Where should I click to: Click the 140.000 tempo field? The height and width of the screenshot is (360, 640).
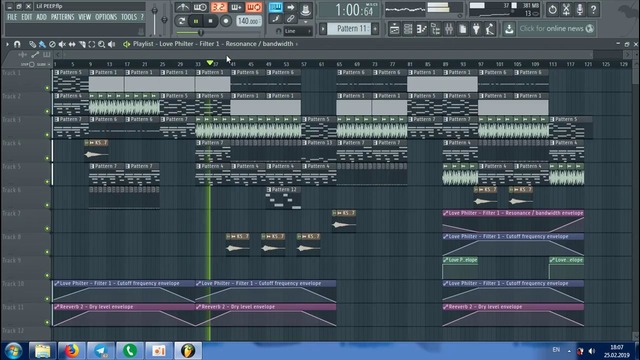point(249,21)
